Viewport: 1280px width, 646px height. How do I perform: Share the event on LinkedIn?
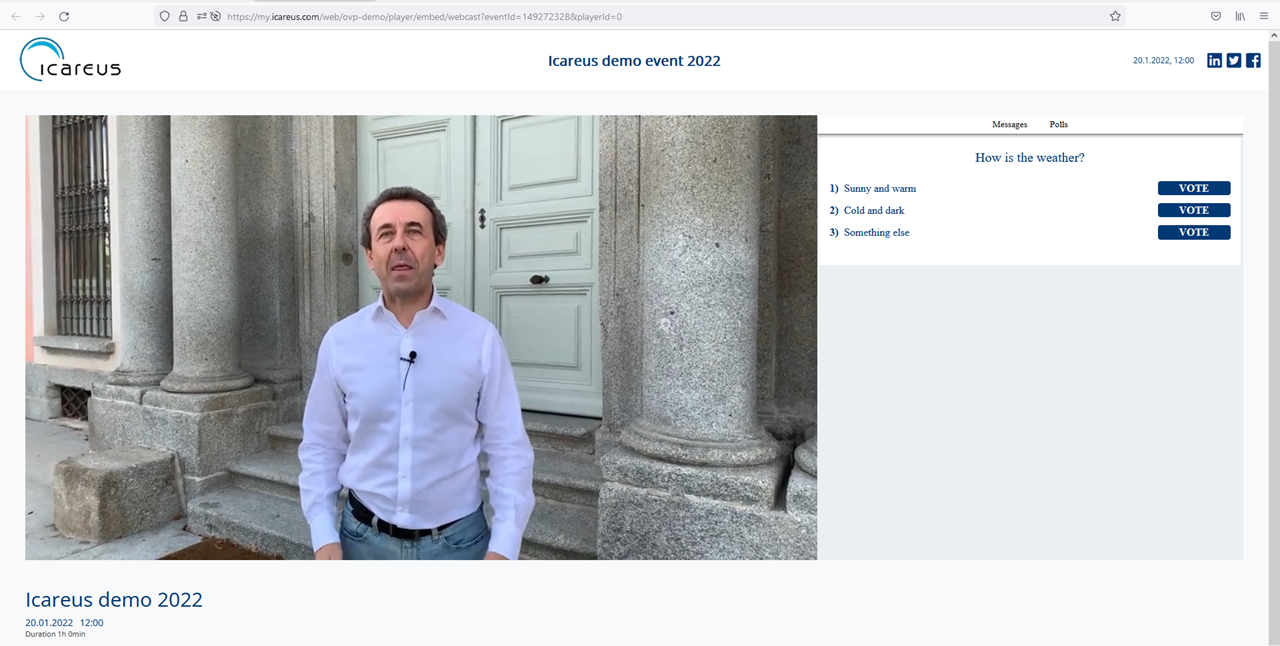(1214, 61)
